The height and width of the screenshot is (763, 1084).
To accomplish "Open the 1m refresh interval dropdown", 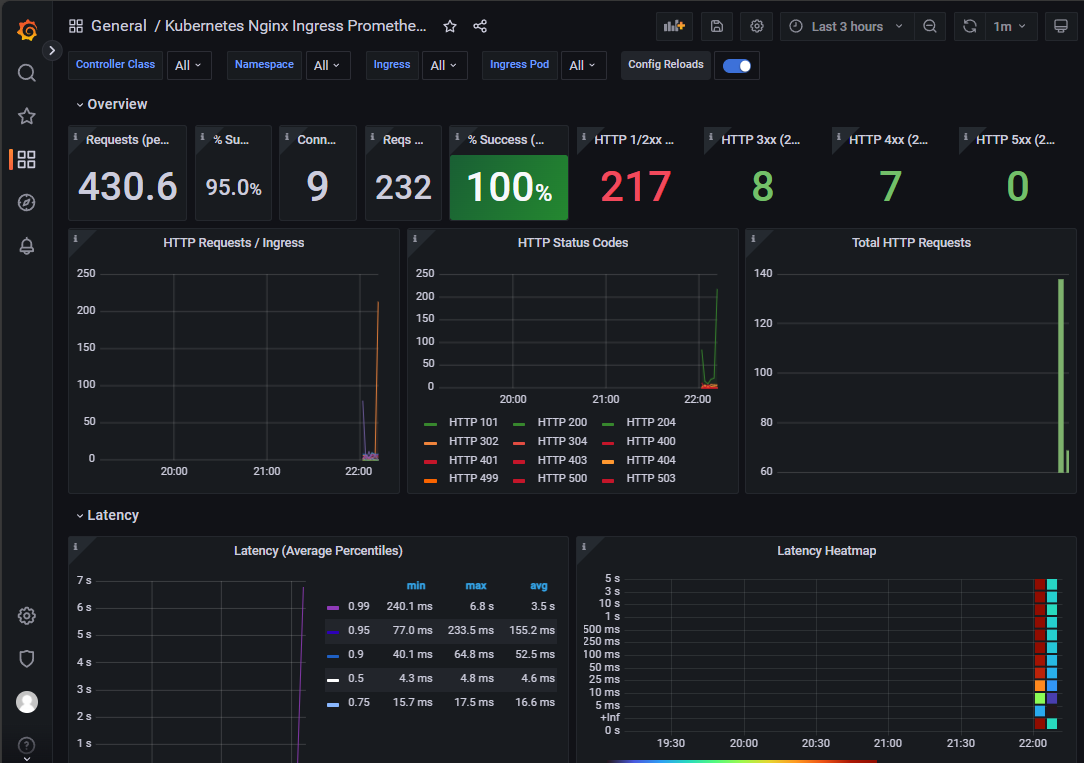I will (1010, 26).
